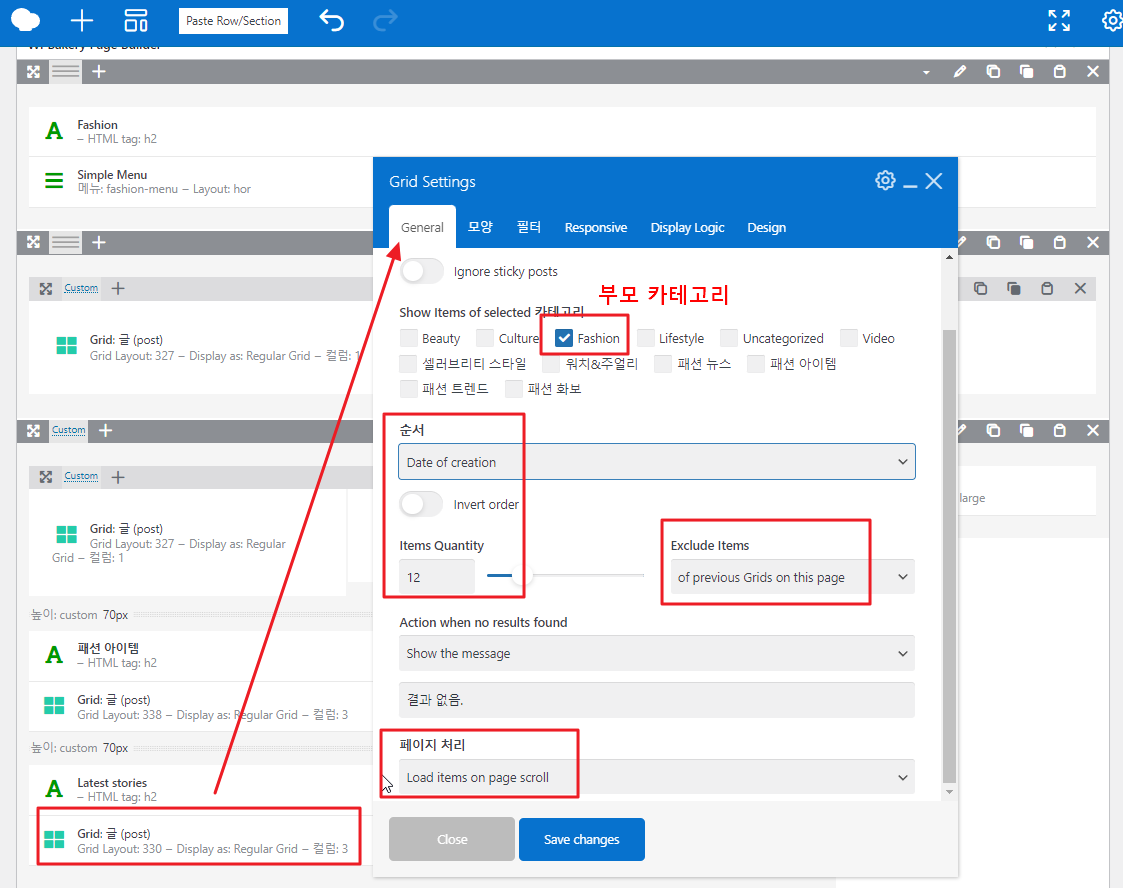The width and height of the screenshot is (1123, 888).
Task: Switch to the 필터 tab
Action: point(529,227)
